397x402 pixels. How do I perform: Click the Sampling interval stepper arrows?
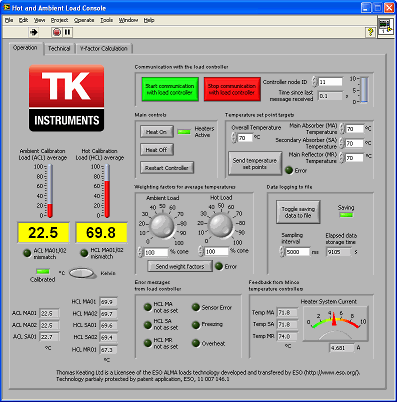pyautogui.click(x=282, y=252)
